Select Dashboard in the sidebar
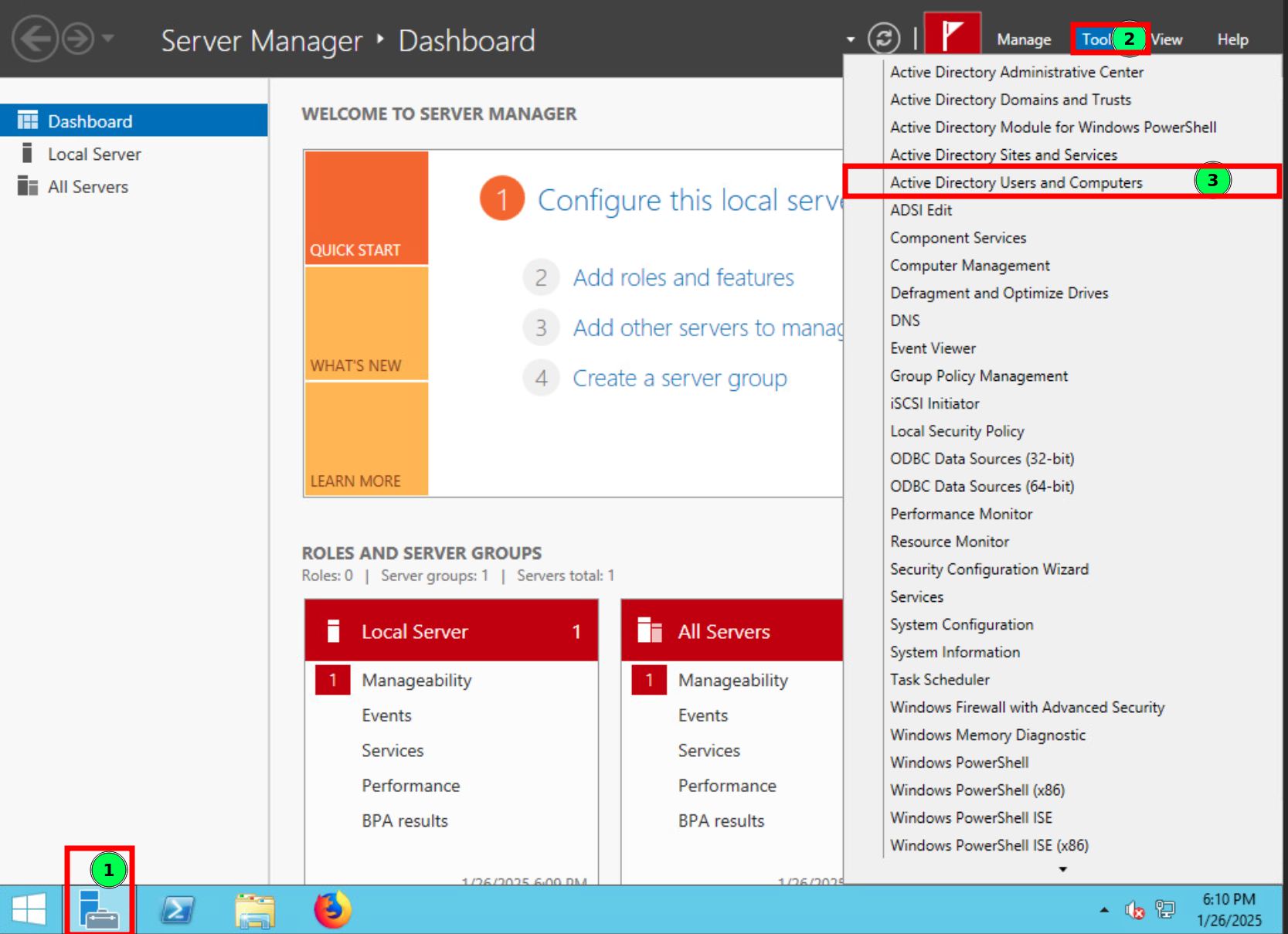1288x934 pixels. coord(134,121)
